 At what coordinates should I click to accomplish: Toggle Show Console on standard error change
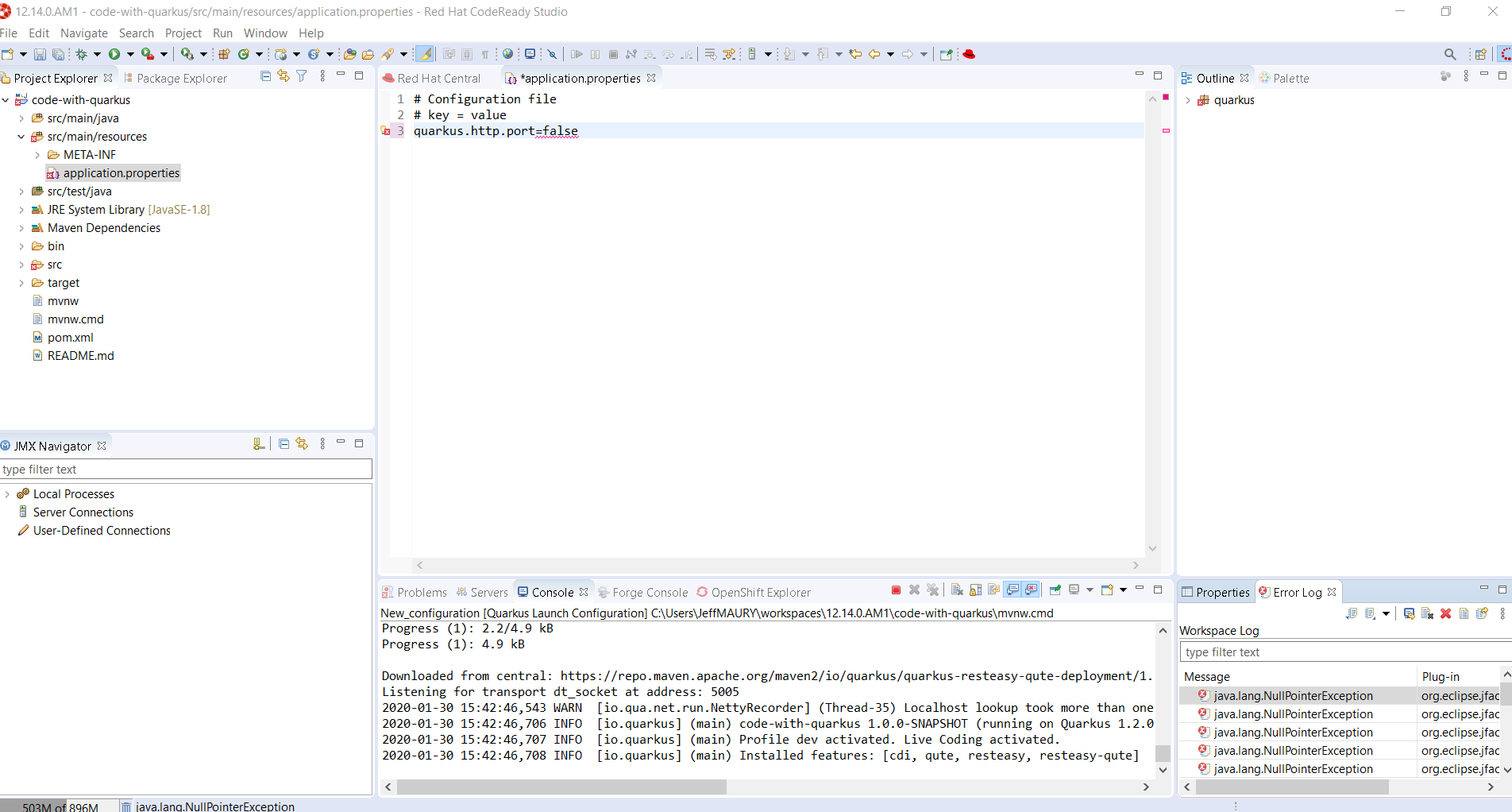[1031, 590]
